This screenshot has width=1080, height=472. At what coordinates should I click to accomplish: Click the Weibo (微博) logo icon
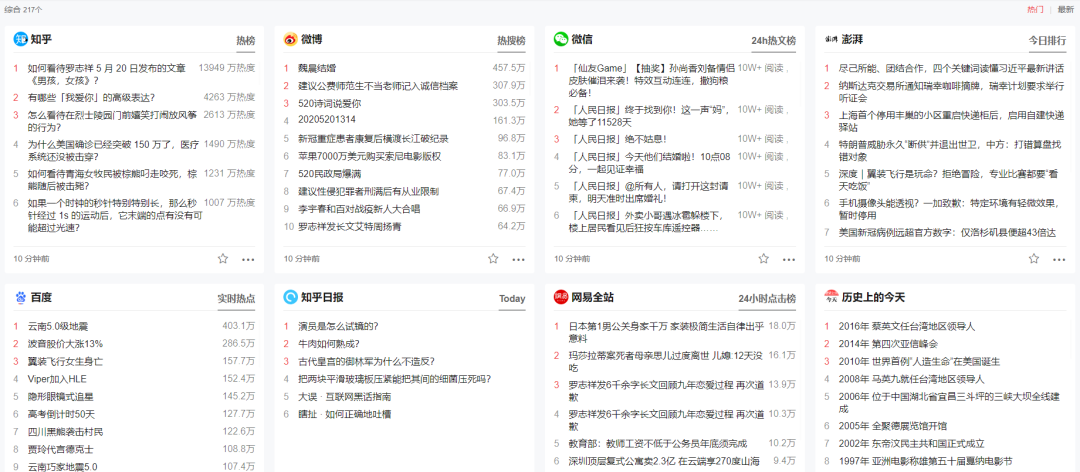290,39
